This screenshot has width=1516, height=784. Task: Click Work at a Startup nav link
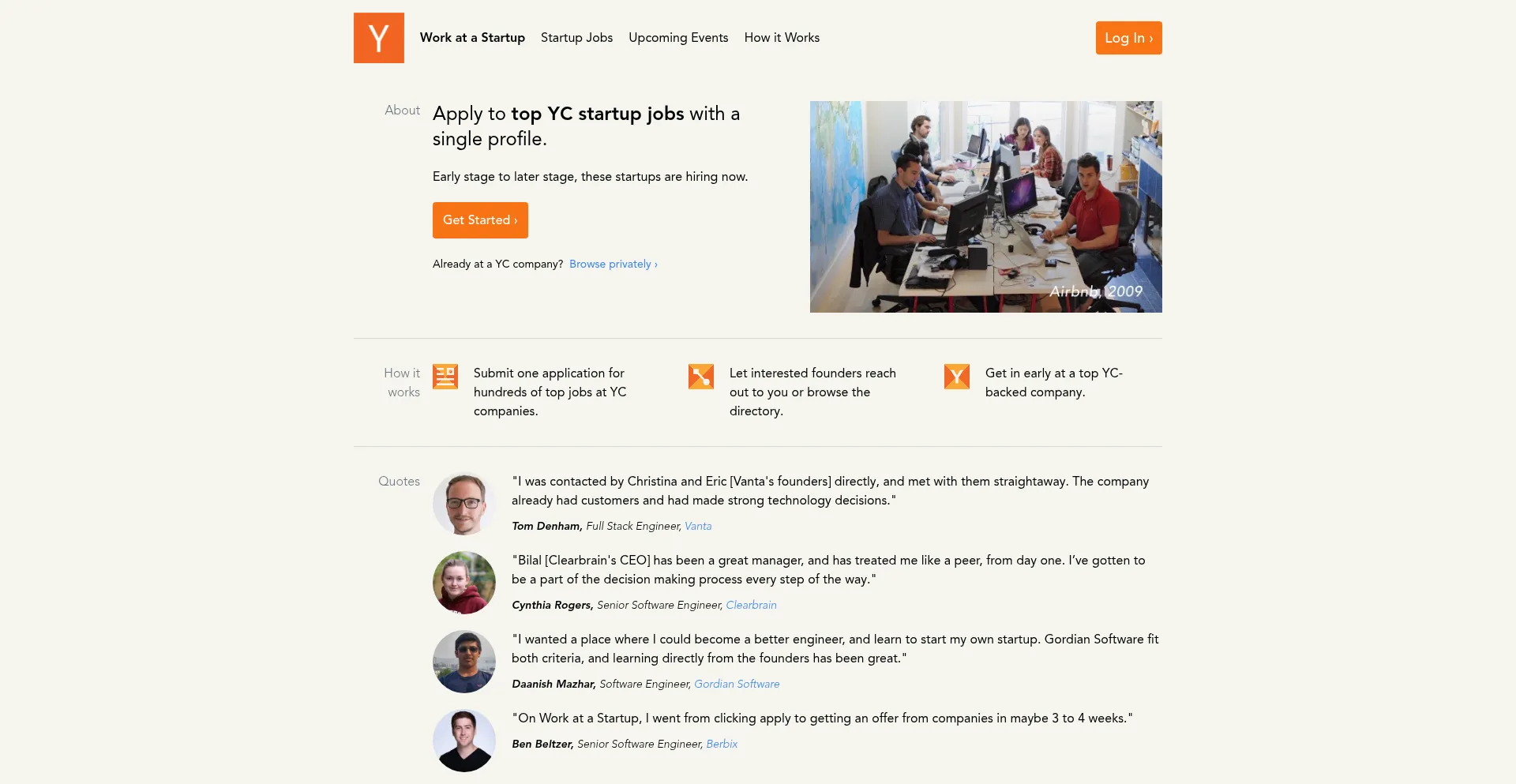tap(472, 37)
